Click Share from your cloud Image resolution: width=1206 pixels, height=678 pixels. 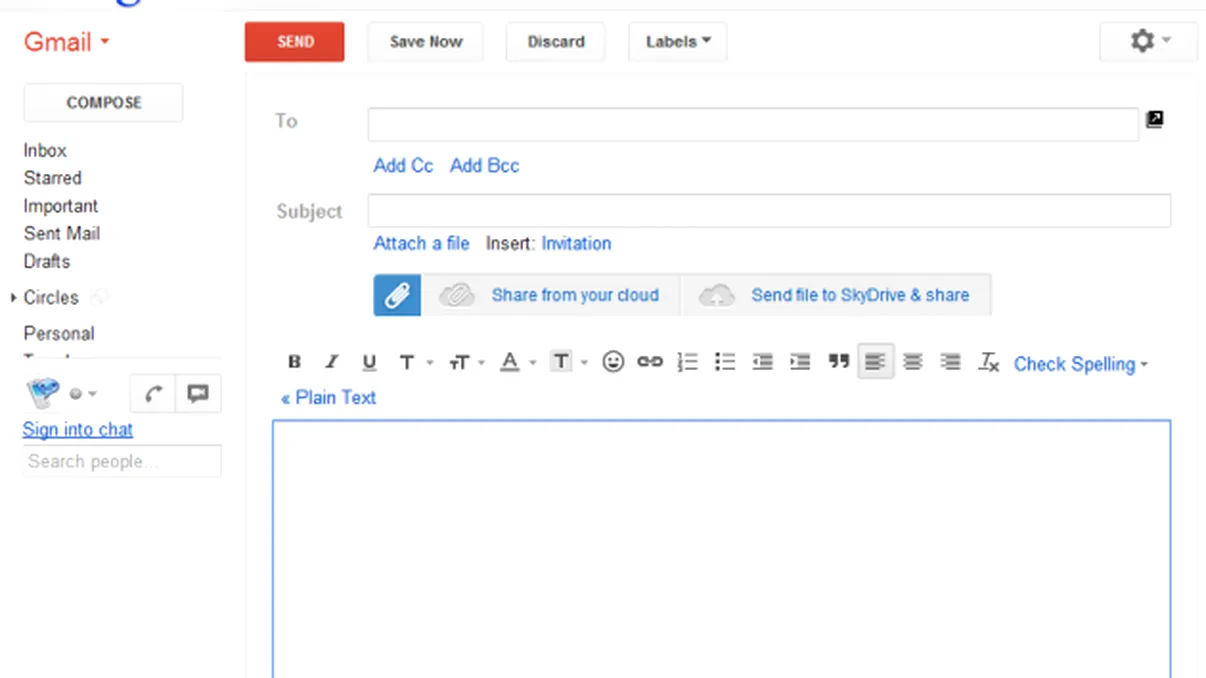click(x=551, y=295)
